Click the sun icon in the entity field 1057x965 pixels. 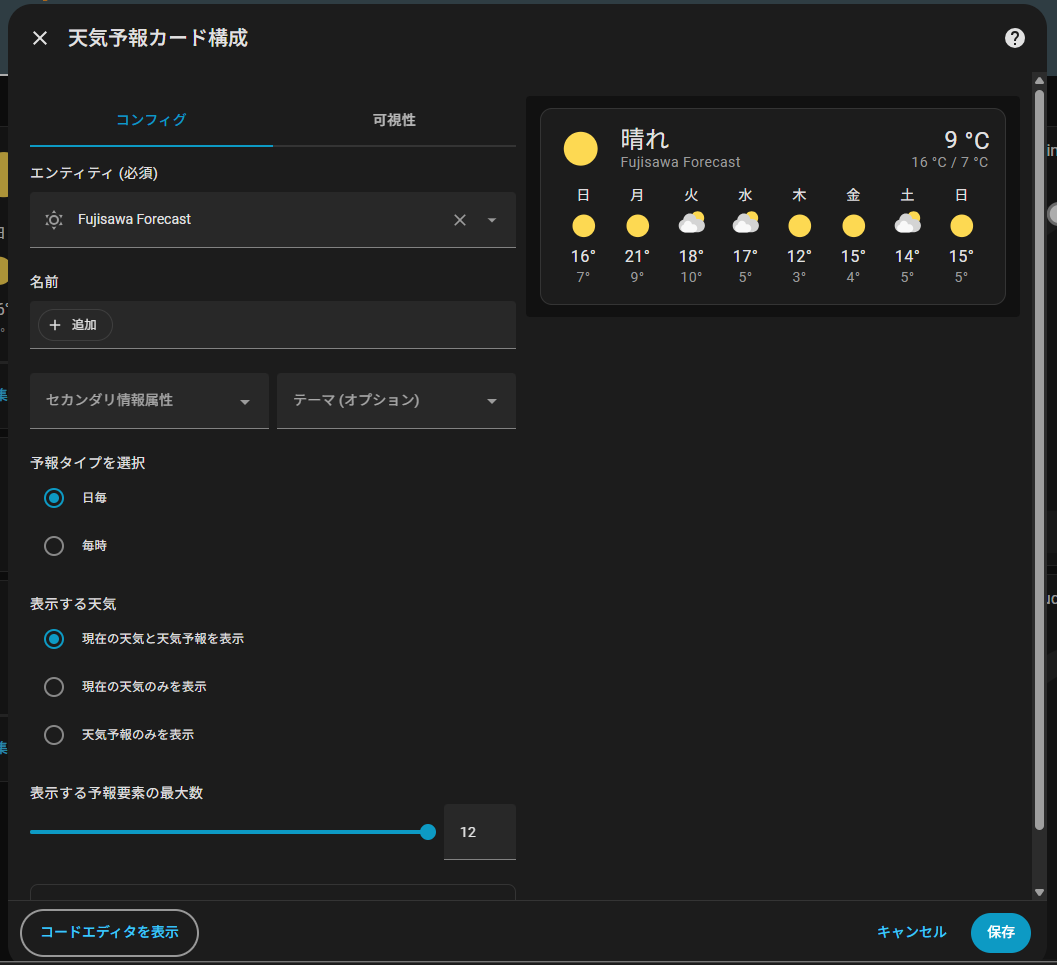54,220
